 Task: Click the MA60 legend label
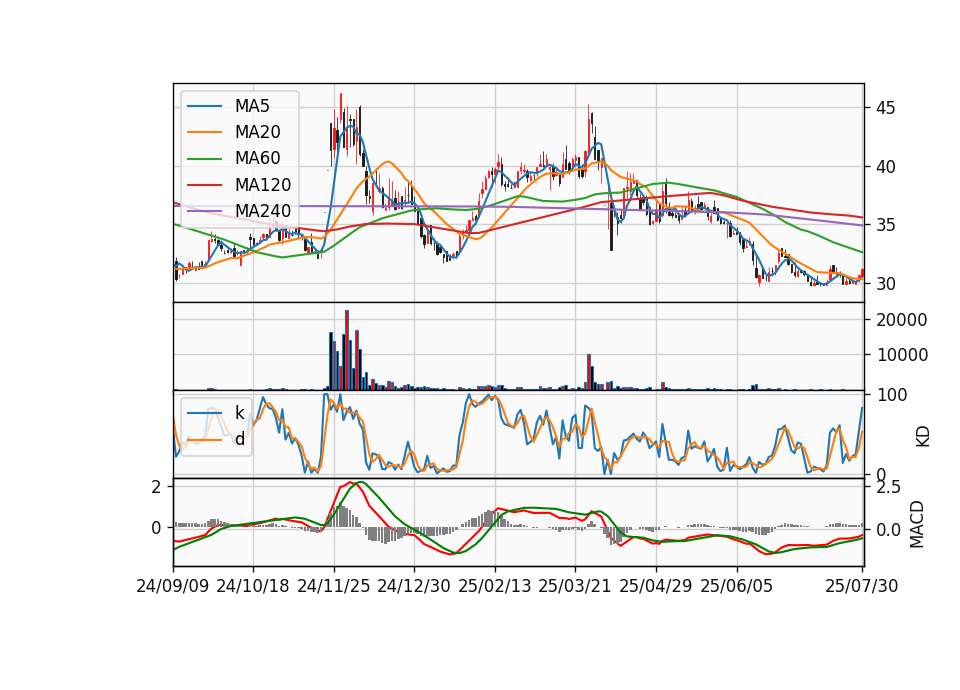coord(257,159)
